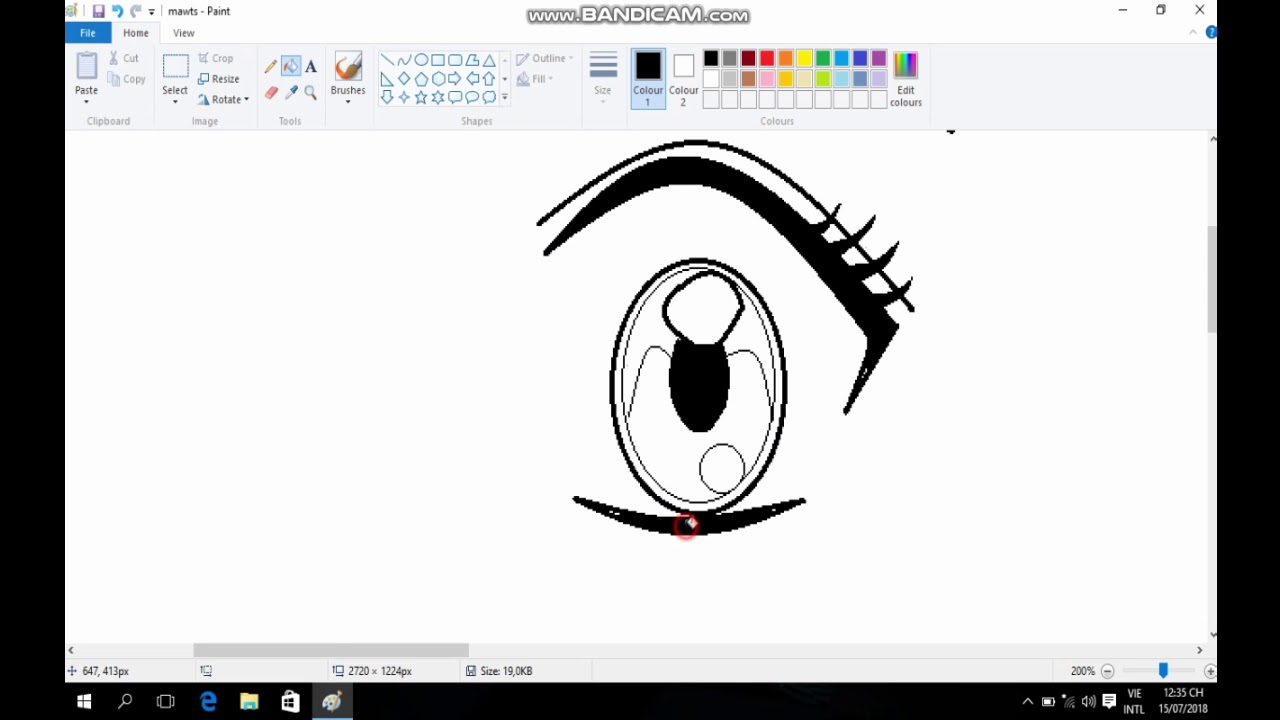Click the Resize button

pyautogui.click(x=219, y=79)
